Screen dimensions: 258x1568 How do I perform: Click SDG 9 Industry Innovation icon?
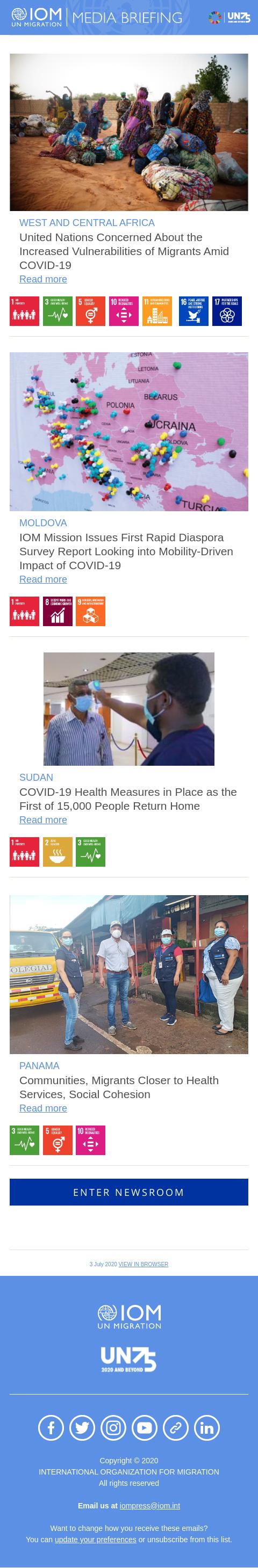coord(90,611)
